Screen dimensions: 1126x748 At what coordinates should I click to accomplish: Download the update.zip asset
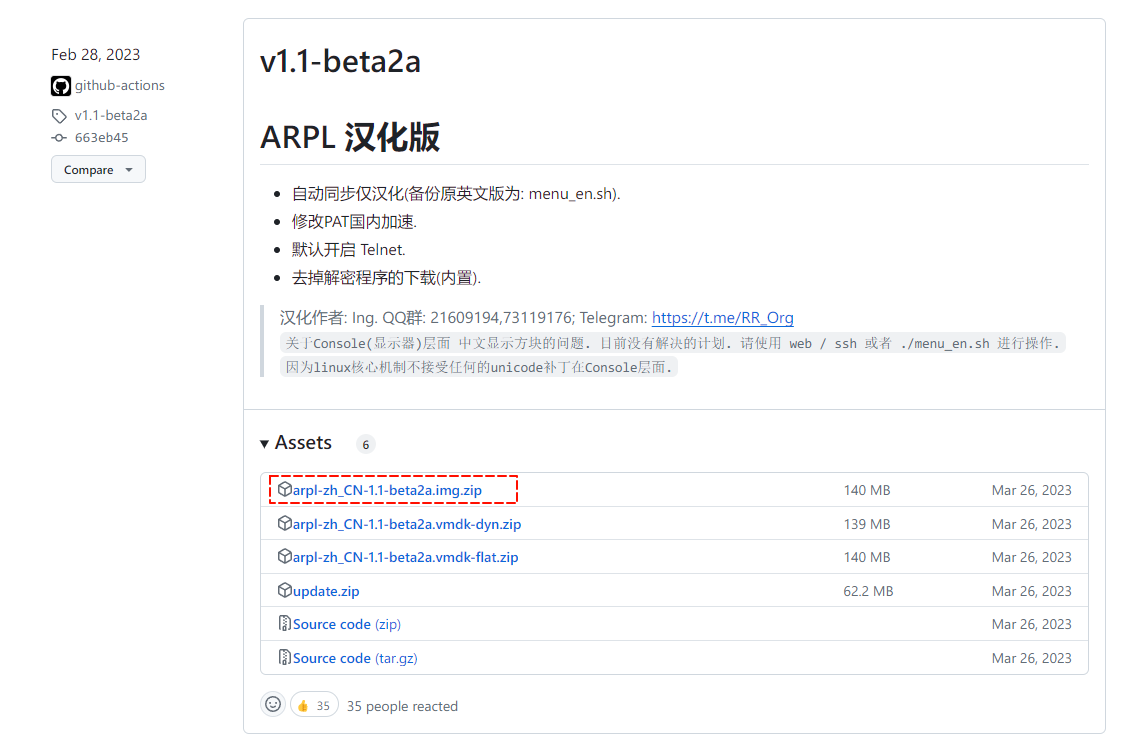[x=326, y=591]
